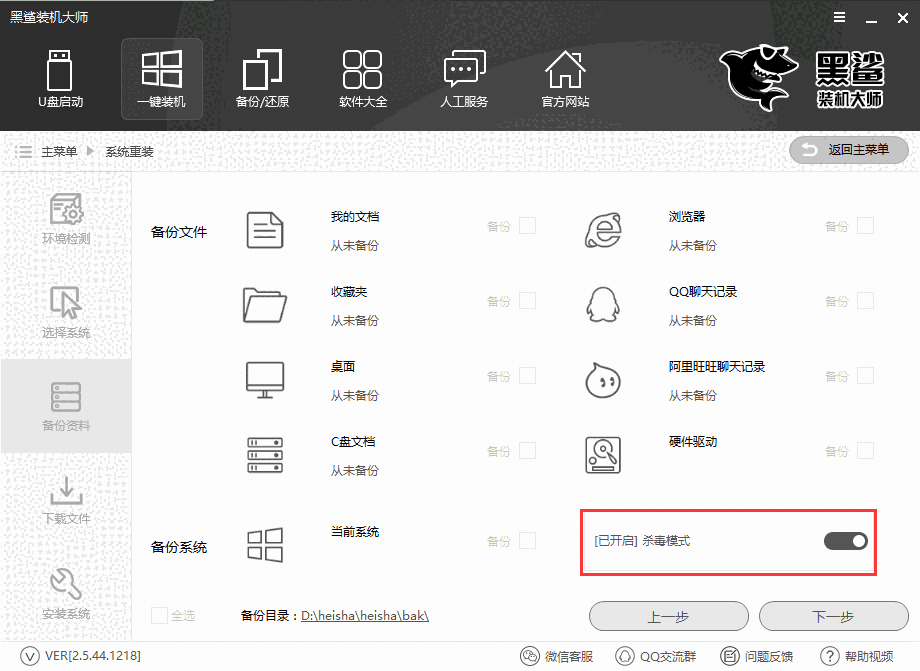Open the hamburger menu at top right
This screenshot has height=671, width=920.
pyautogui.click(x=838, y=17)
